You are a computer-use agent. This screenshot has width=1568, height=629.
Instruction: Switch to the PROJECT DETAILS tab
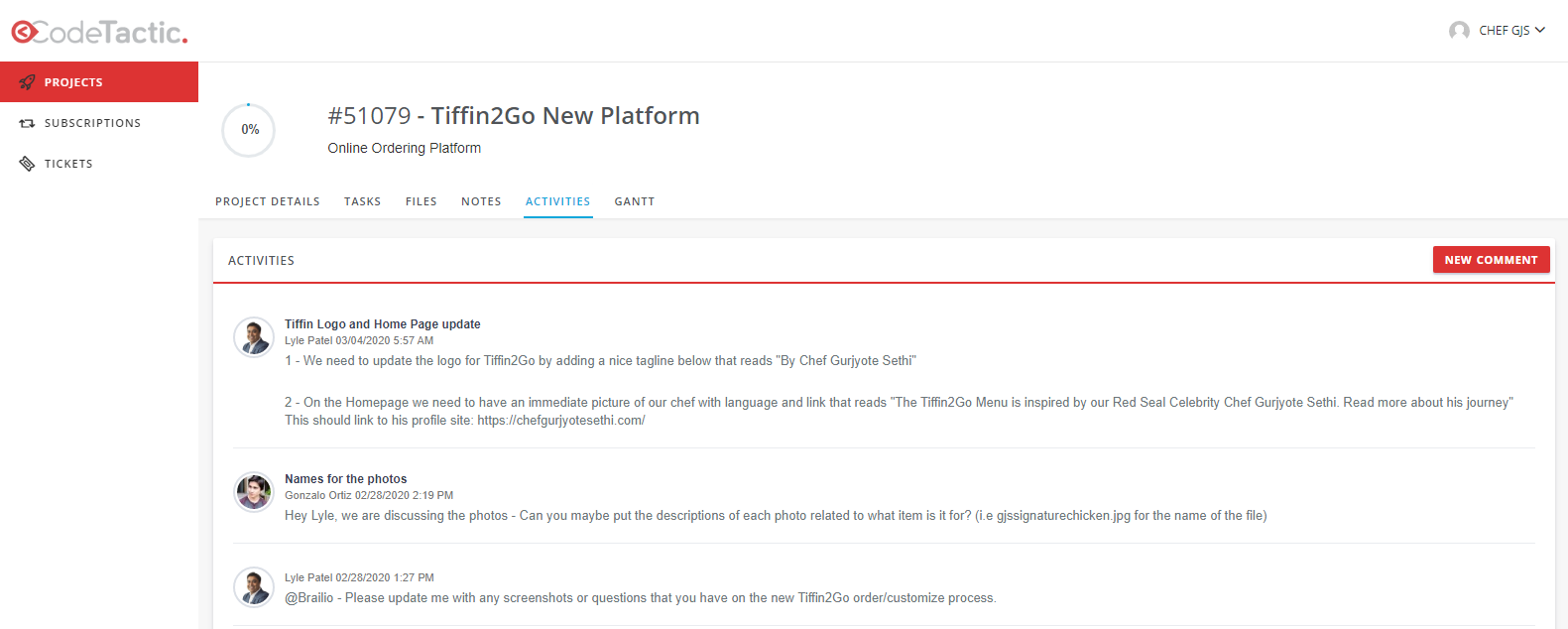click(x=268, y=201)
